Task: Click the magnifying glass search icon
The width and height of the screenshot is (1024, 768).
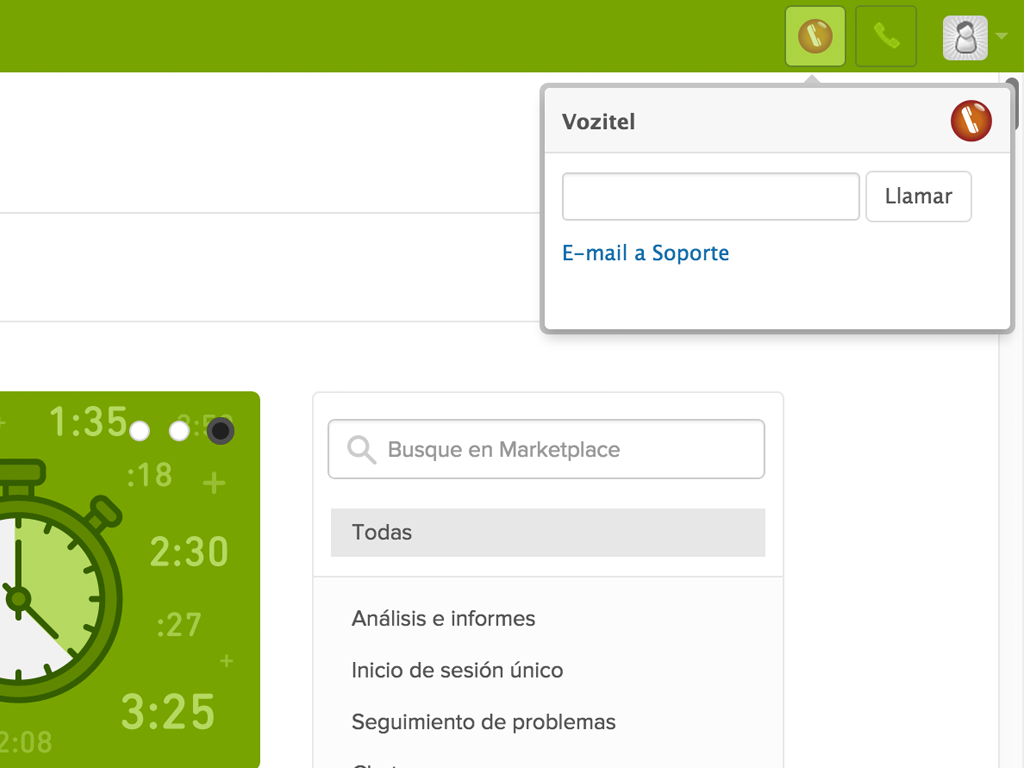Action: [x=361, y=450]
